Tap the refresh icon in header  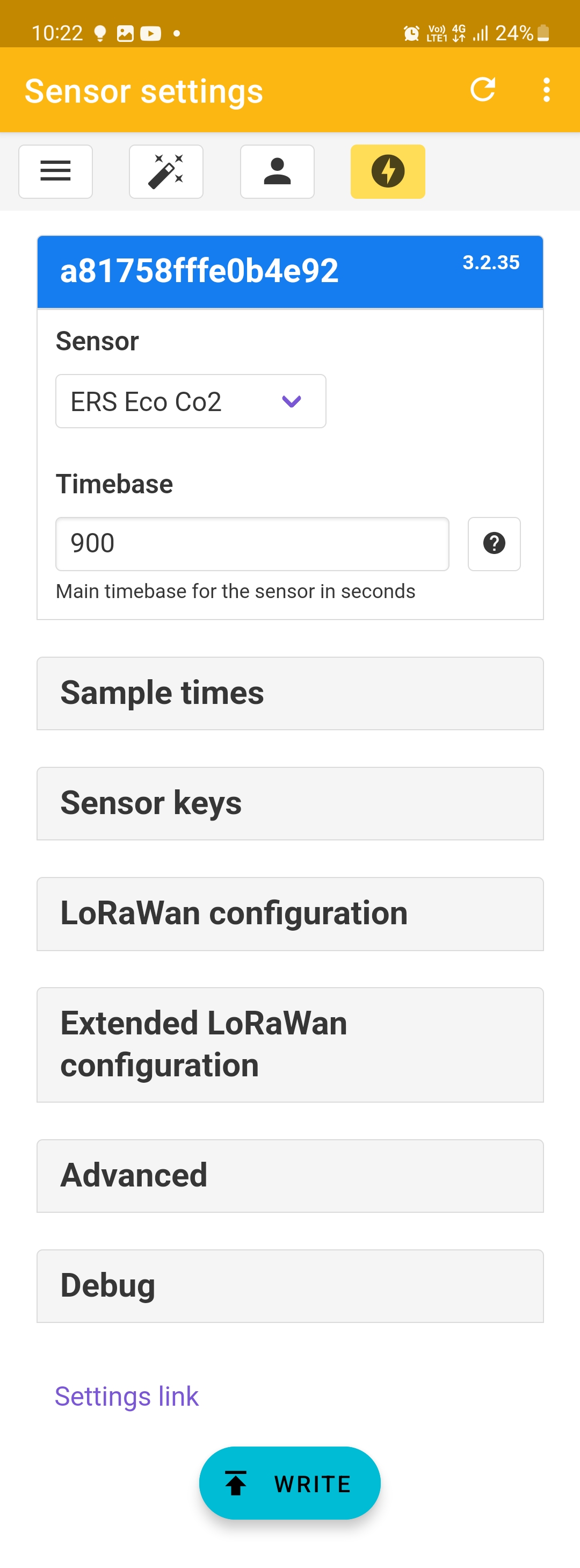tap(483, 90)
